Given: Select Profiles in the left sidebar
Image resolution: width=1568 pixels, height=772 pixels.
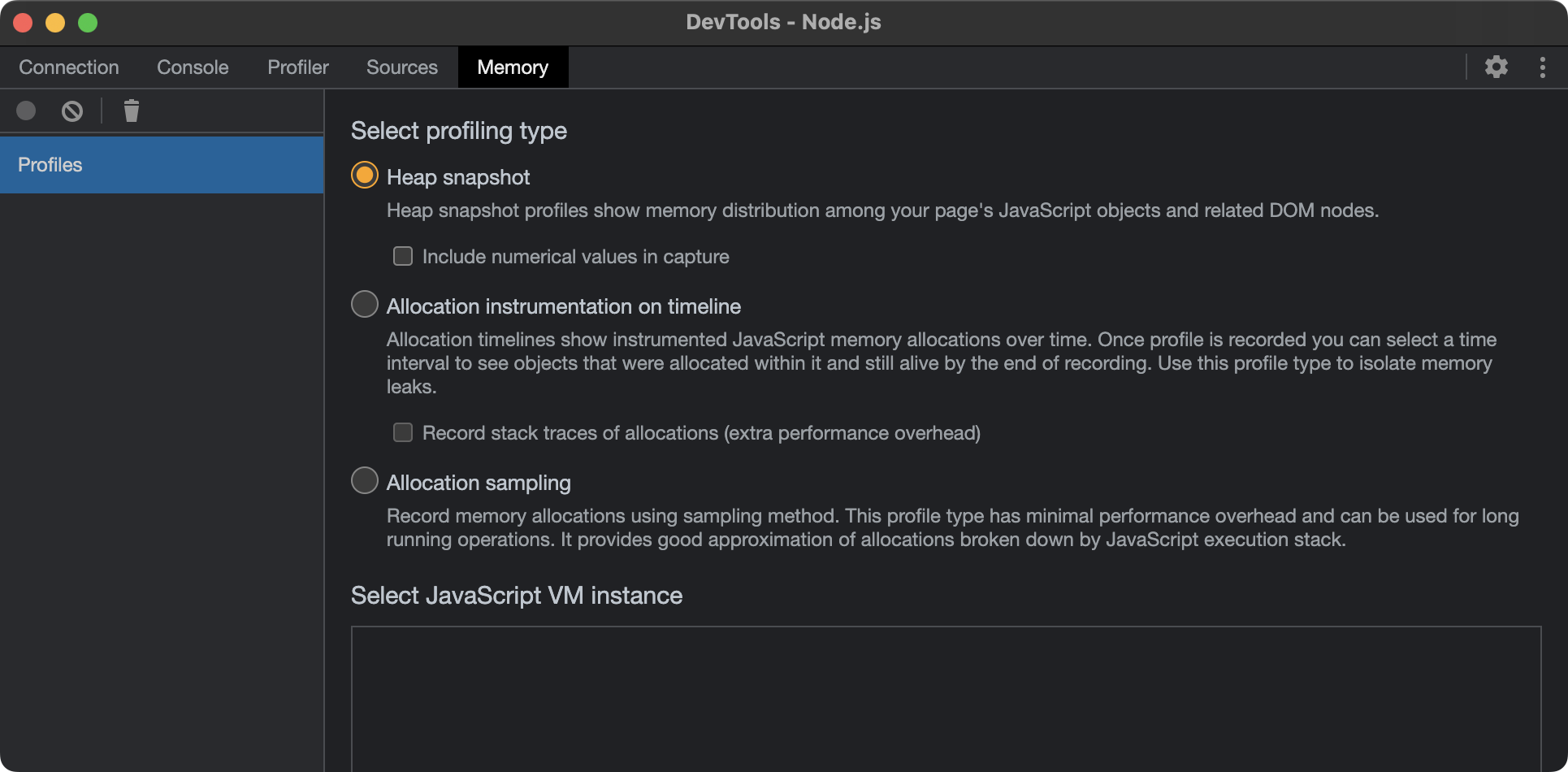Looking at the screenshot, I should click(162, 165).
